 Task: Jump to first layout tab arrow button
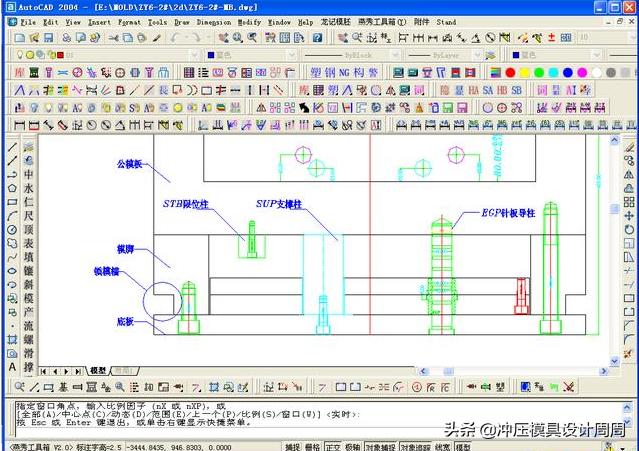[43, 371]
